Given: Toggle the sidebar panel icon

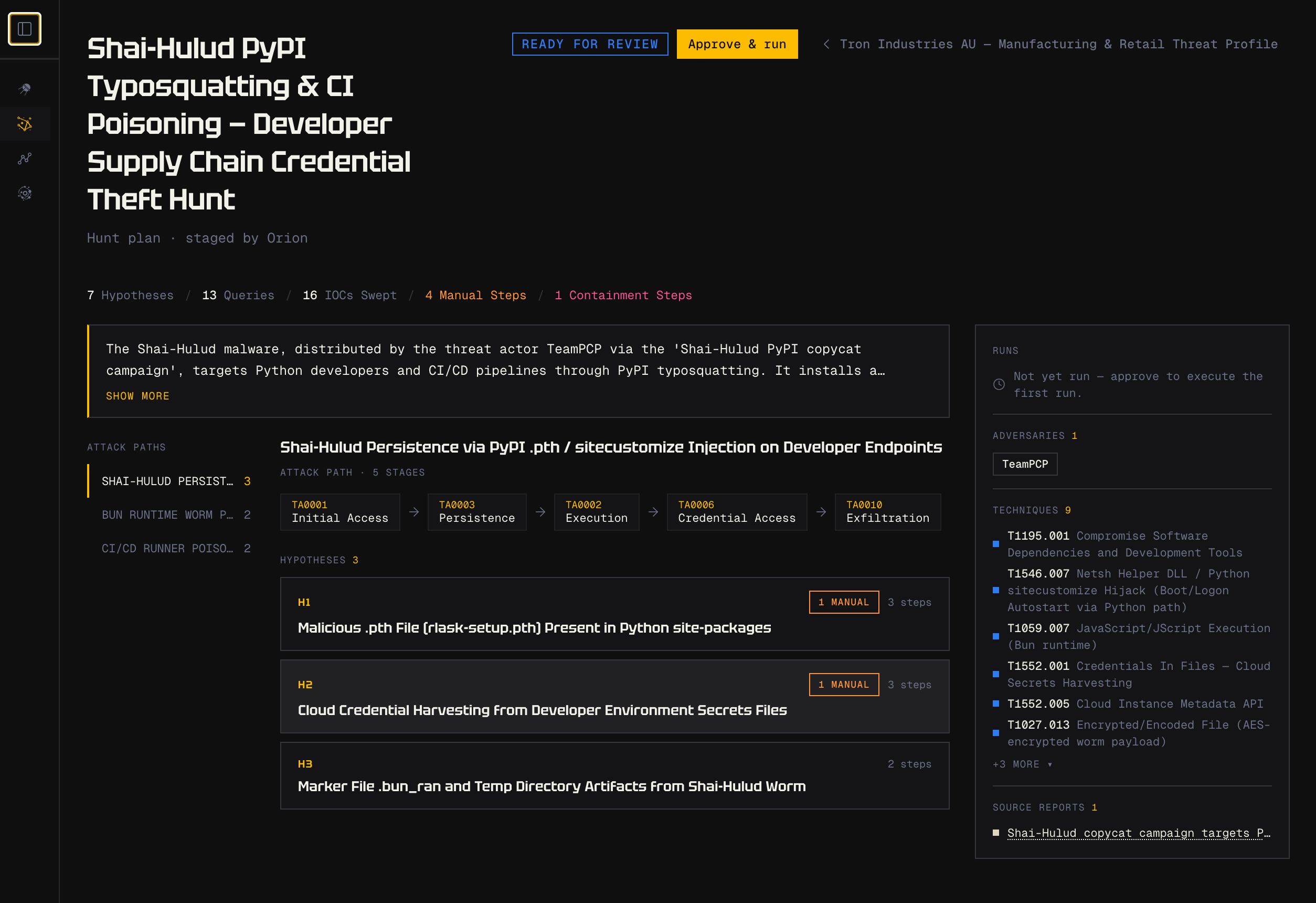Looking at the screenshot, I should click(x=24, y=29).
